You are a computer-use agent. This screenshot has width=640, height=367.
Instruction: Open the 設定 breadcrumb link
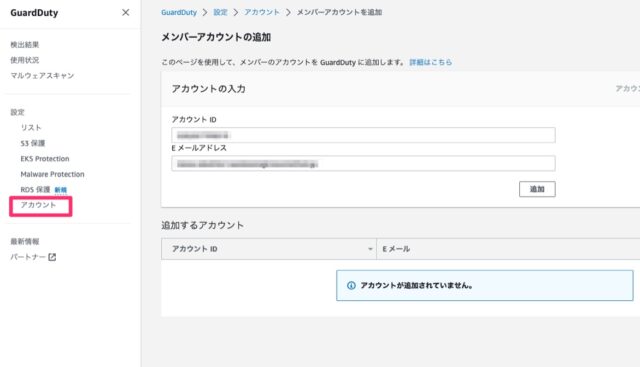coord(220,12)
